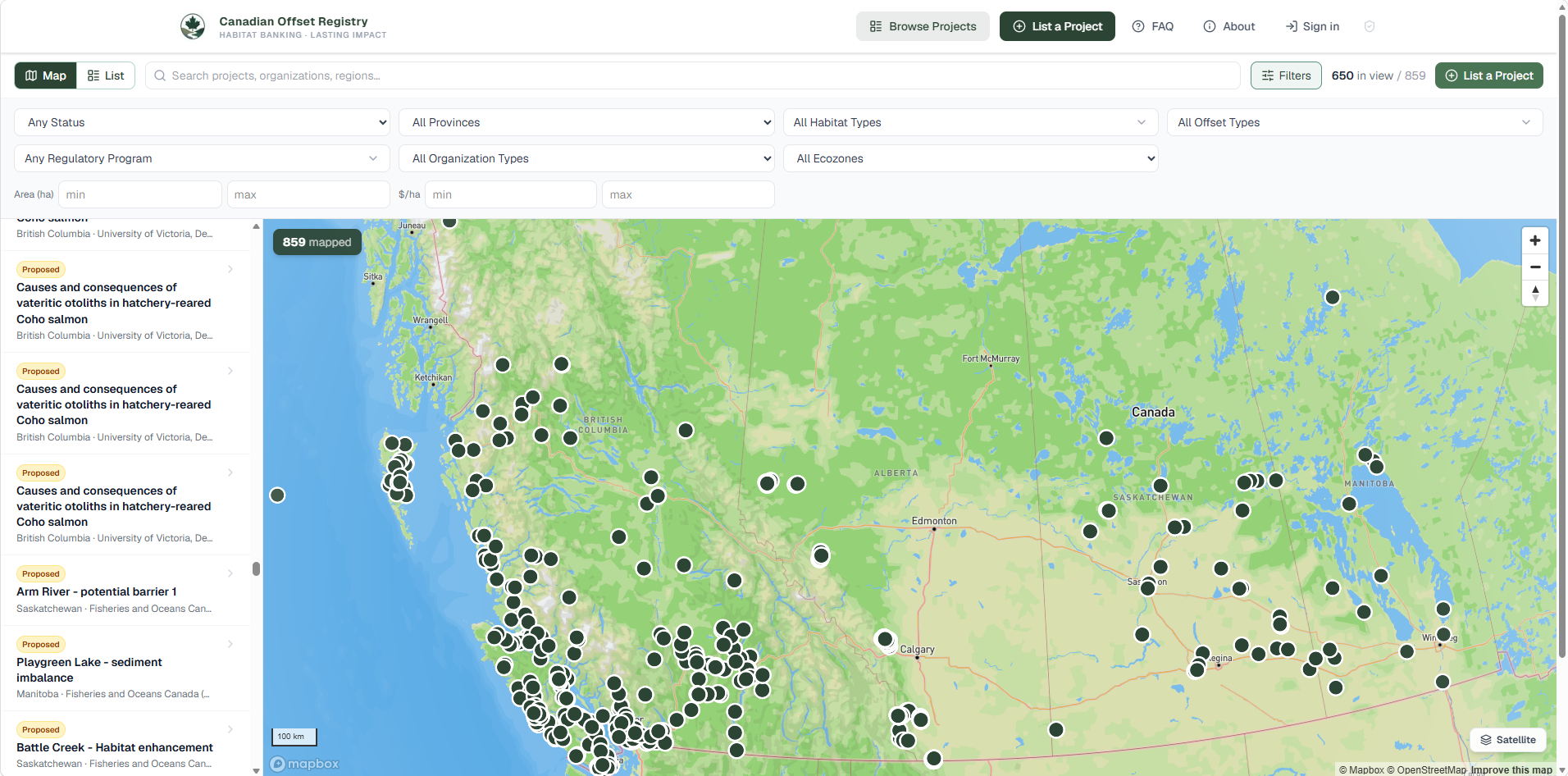Click the green List a Project toolbar button
The height and width of the screenshot is (776, 1568).
[1489, 75]
